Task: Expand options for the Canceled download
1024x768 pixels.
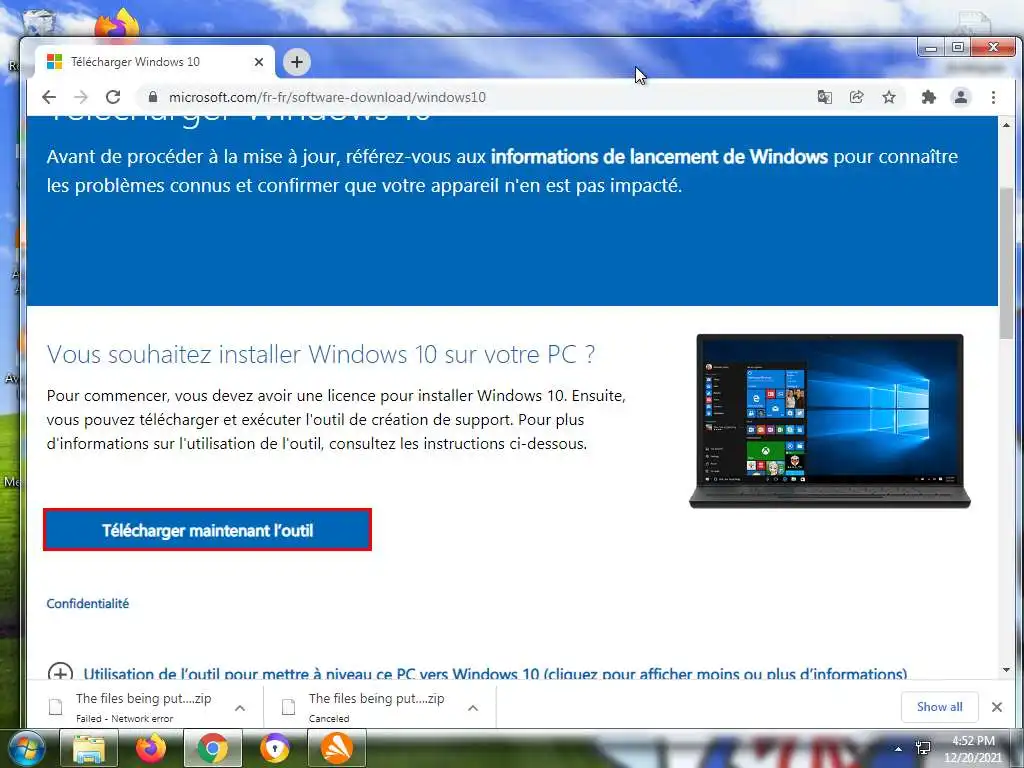Action: click(473, 708)
